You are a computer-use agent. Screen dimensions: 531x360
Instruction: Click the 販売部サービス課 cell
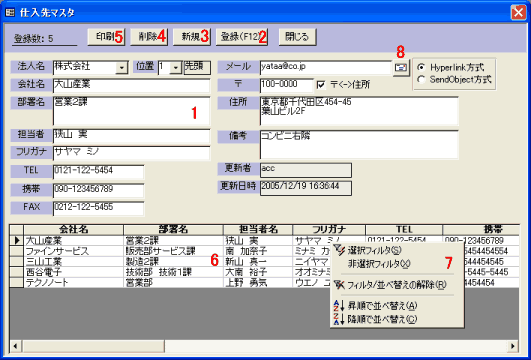[x=173, y=251]
